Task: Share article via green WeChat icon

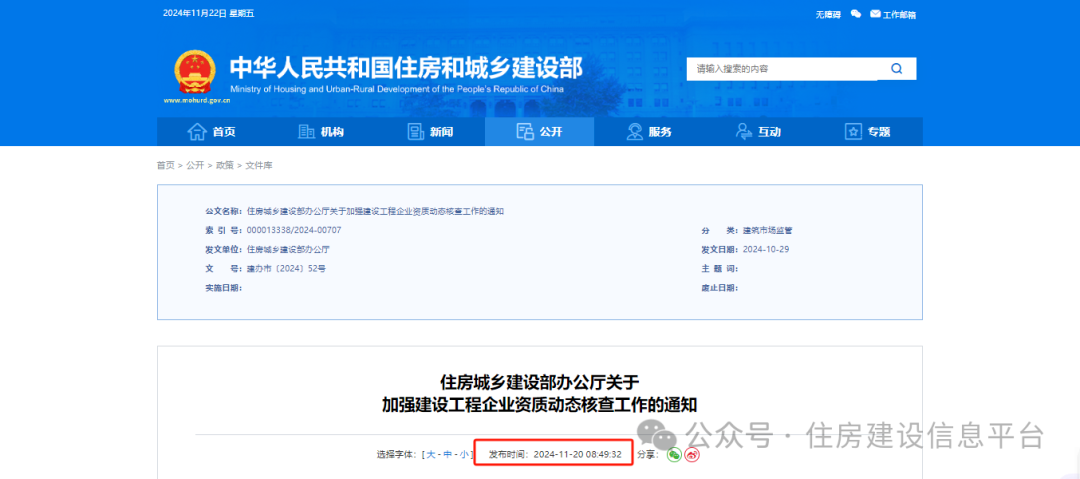Action: click(x=674, y=455)
